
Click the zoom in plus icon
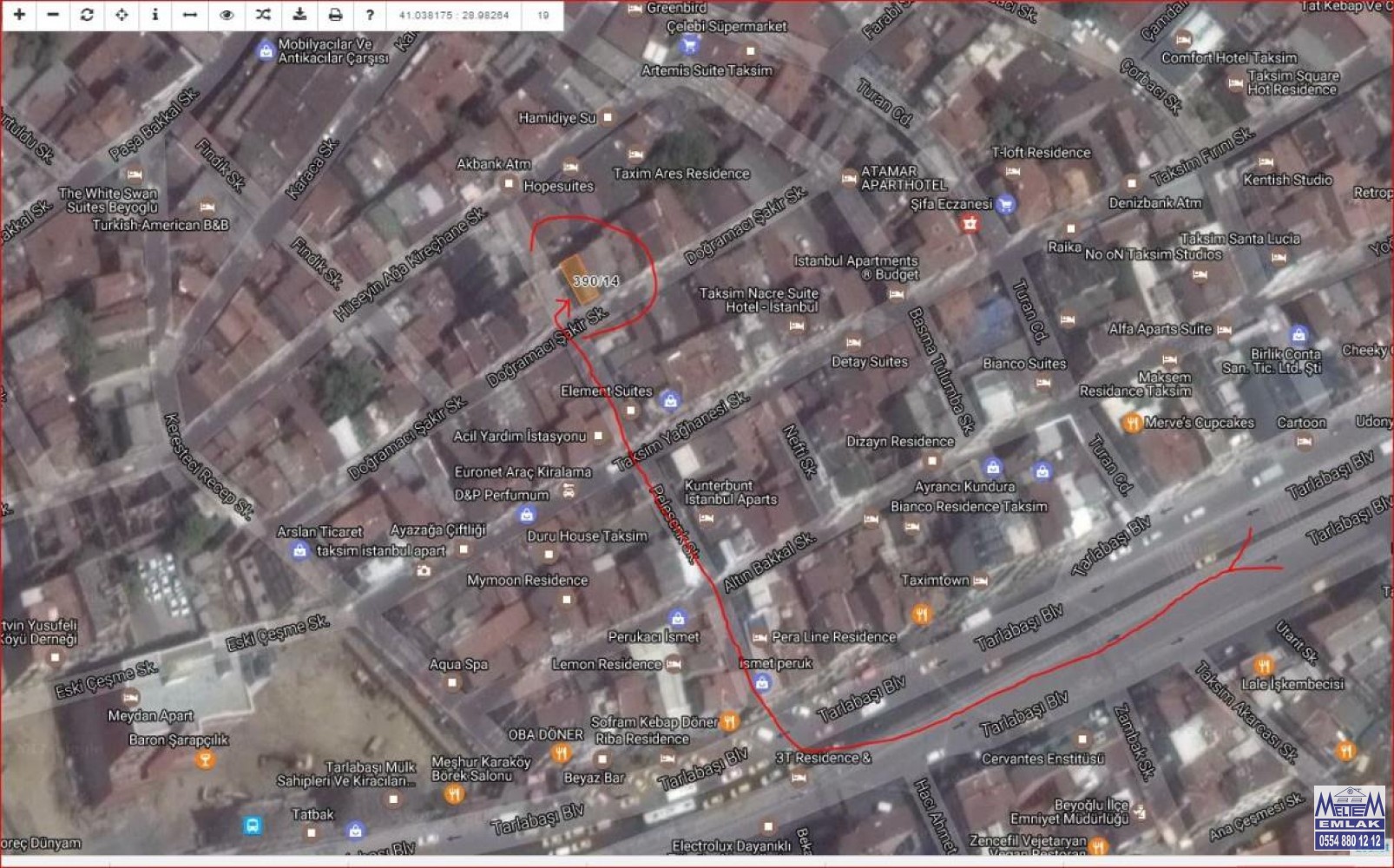click(19, 15)
